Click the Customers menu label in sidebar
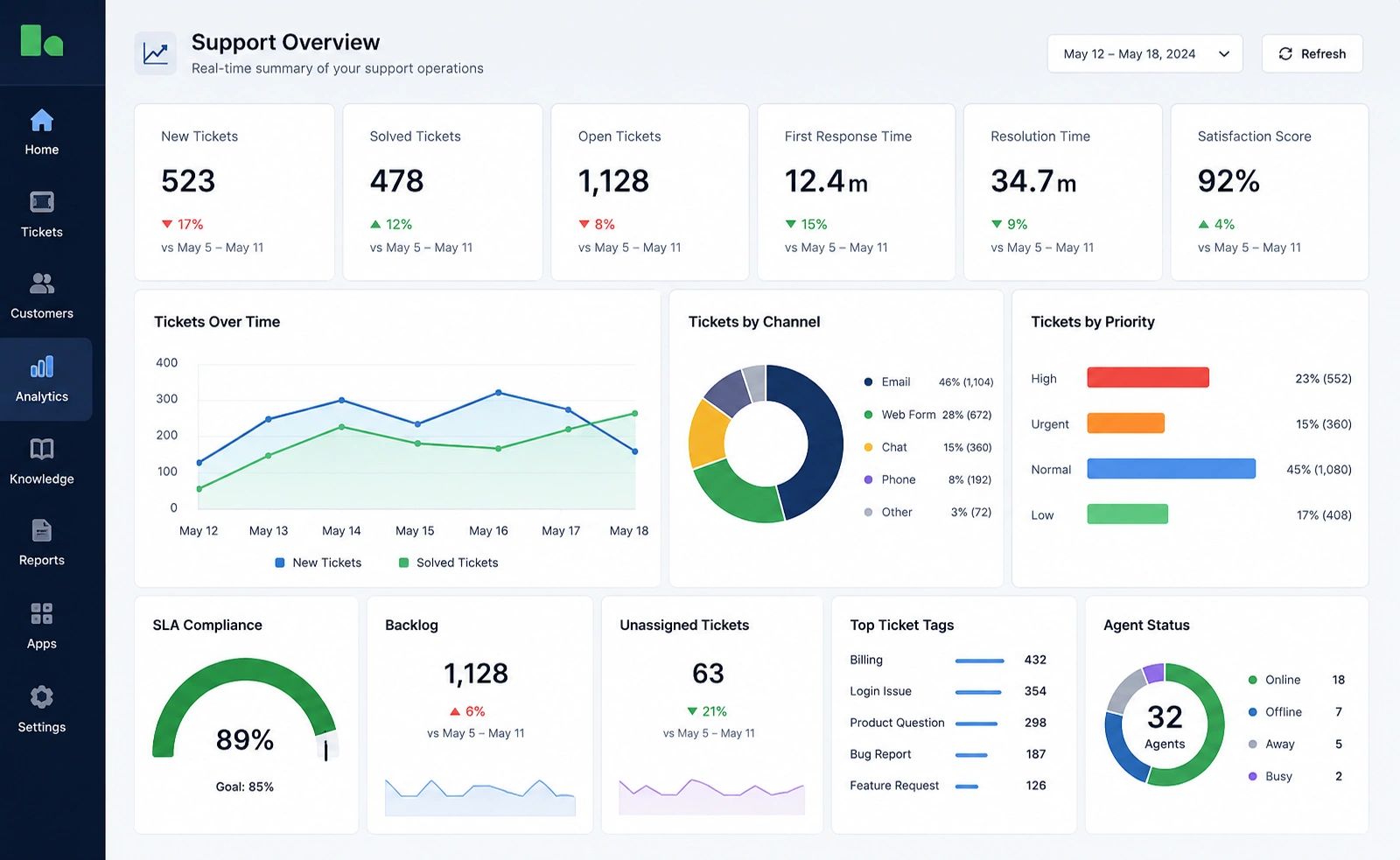This screenshot has width=1400, height=860. coord(41,313)
